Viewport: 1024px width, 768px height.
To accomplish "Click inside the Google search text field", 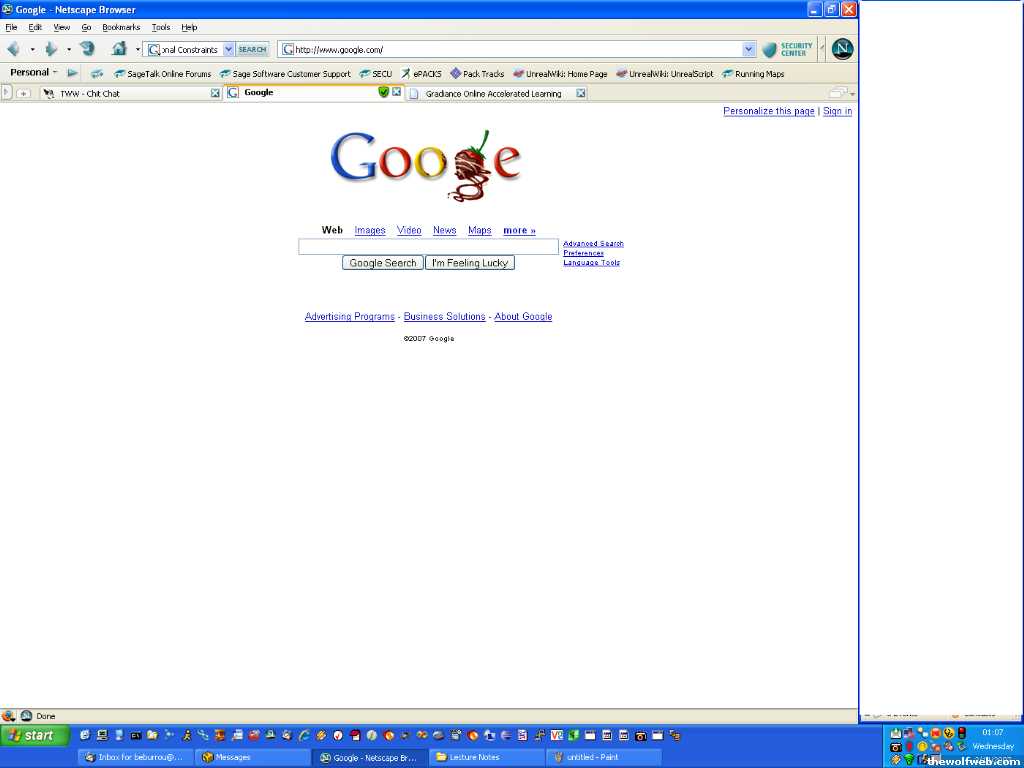I will 428,246.
